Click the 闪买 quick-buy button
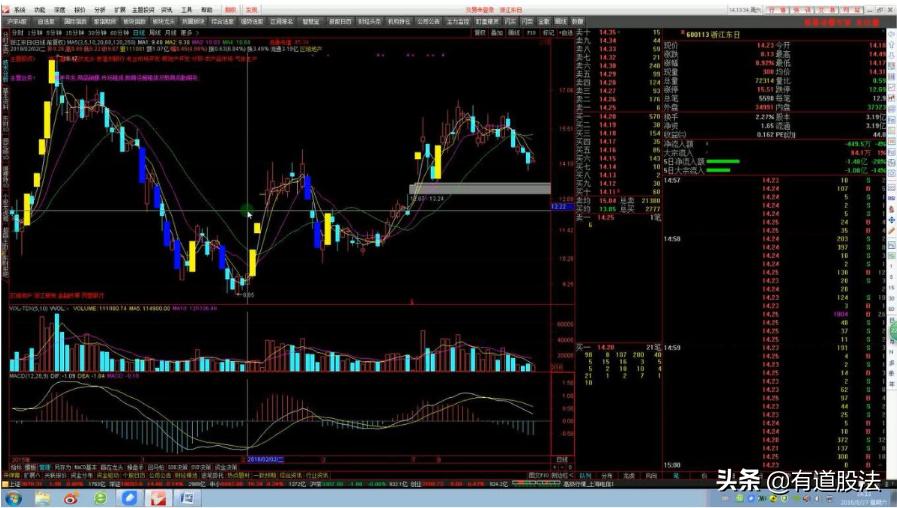This screenshot has height=508, width=897. 510,21
